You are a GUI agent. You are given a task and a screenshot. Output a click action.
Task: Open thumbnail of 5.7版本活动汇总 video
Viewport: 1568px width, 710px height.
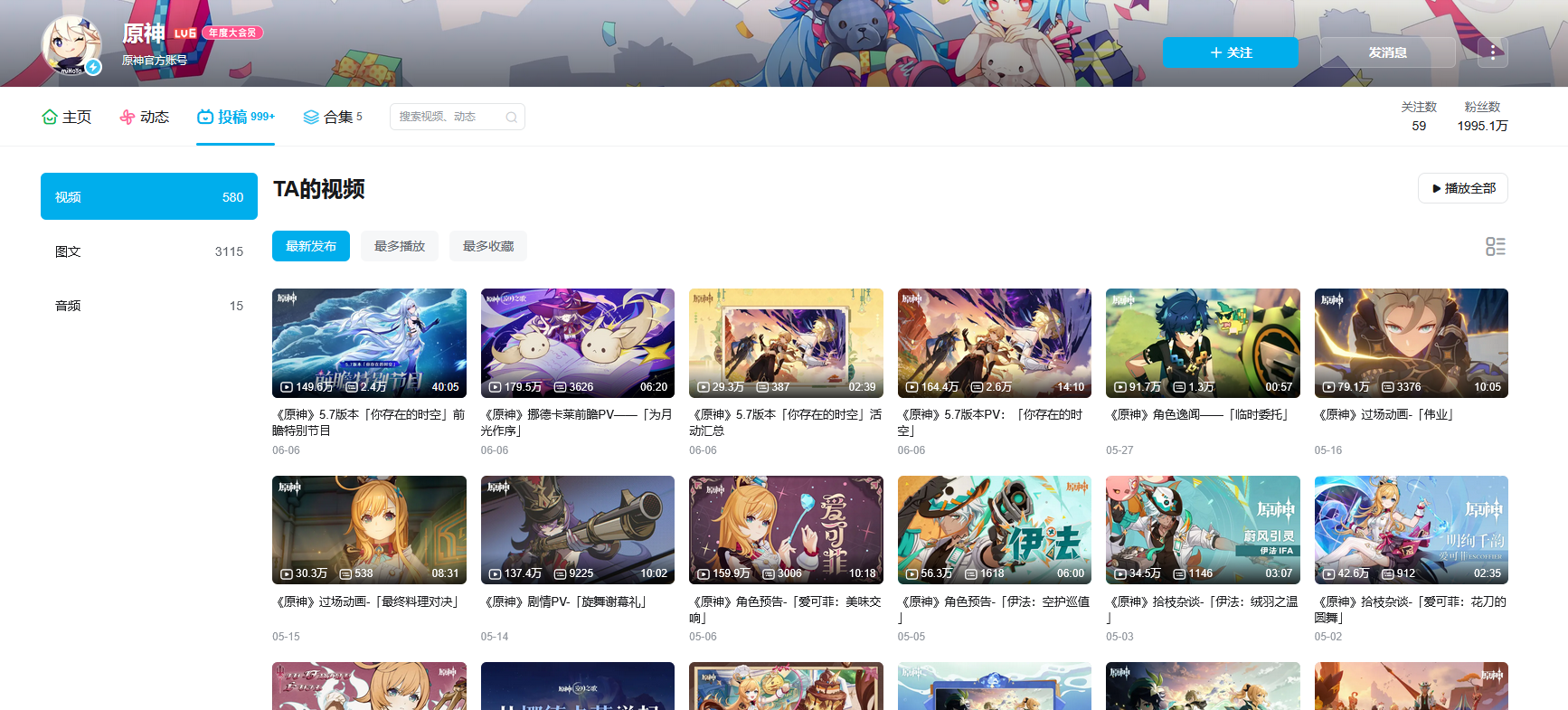tap(786, 343)
